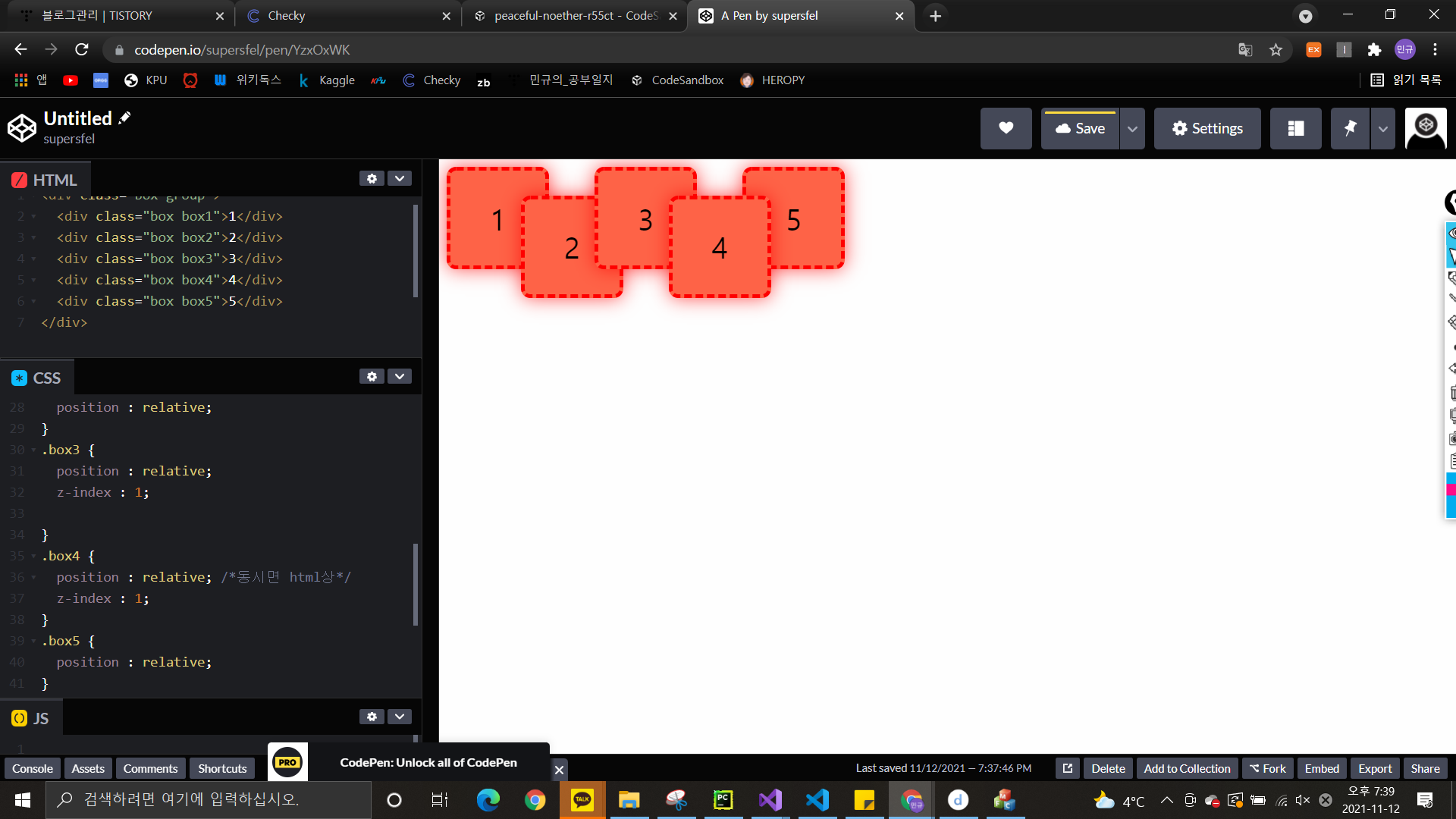This screenshot has height=819, width=1456.
Task: Open CSS editor settings gear
Action: pos(372,376)
